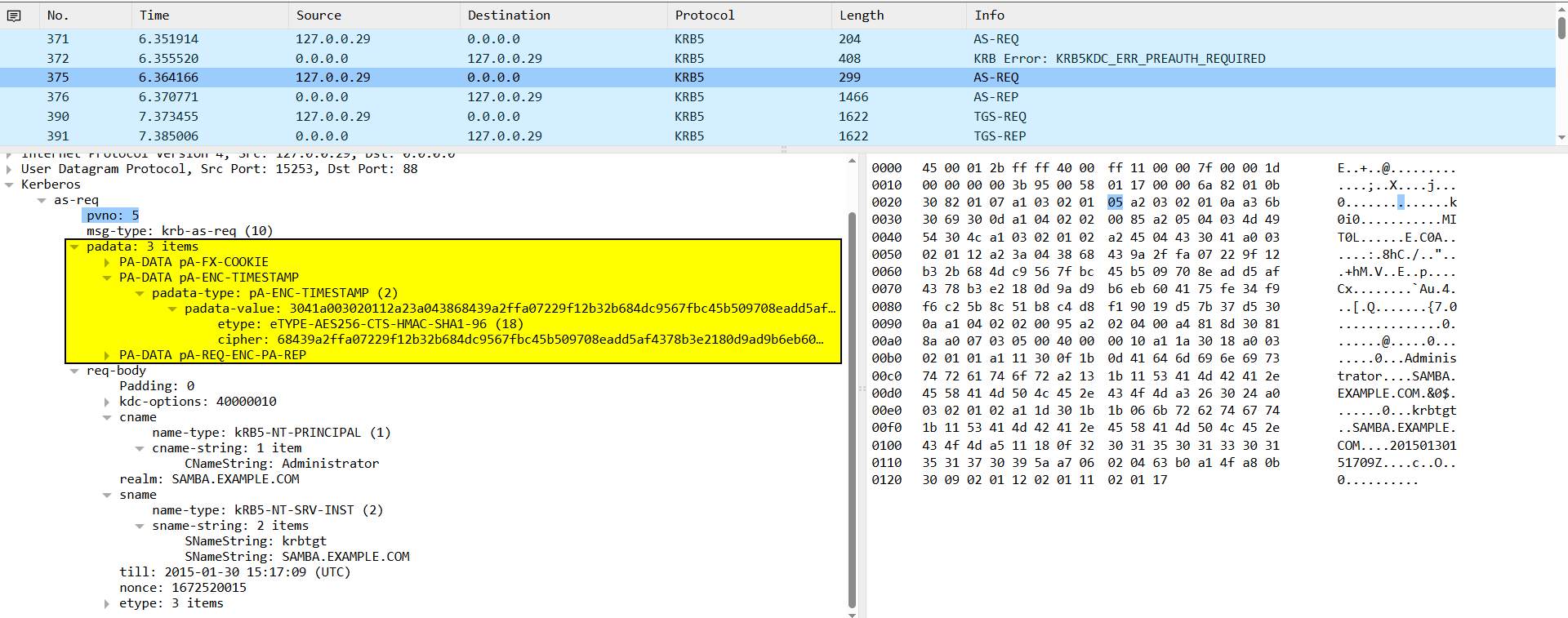
Task: Click highlighted 05 byte in hex dump
Action: click(x=1115, y=202)
